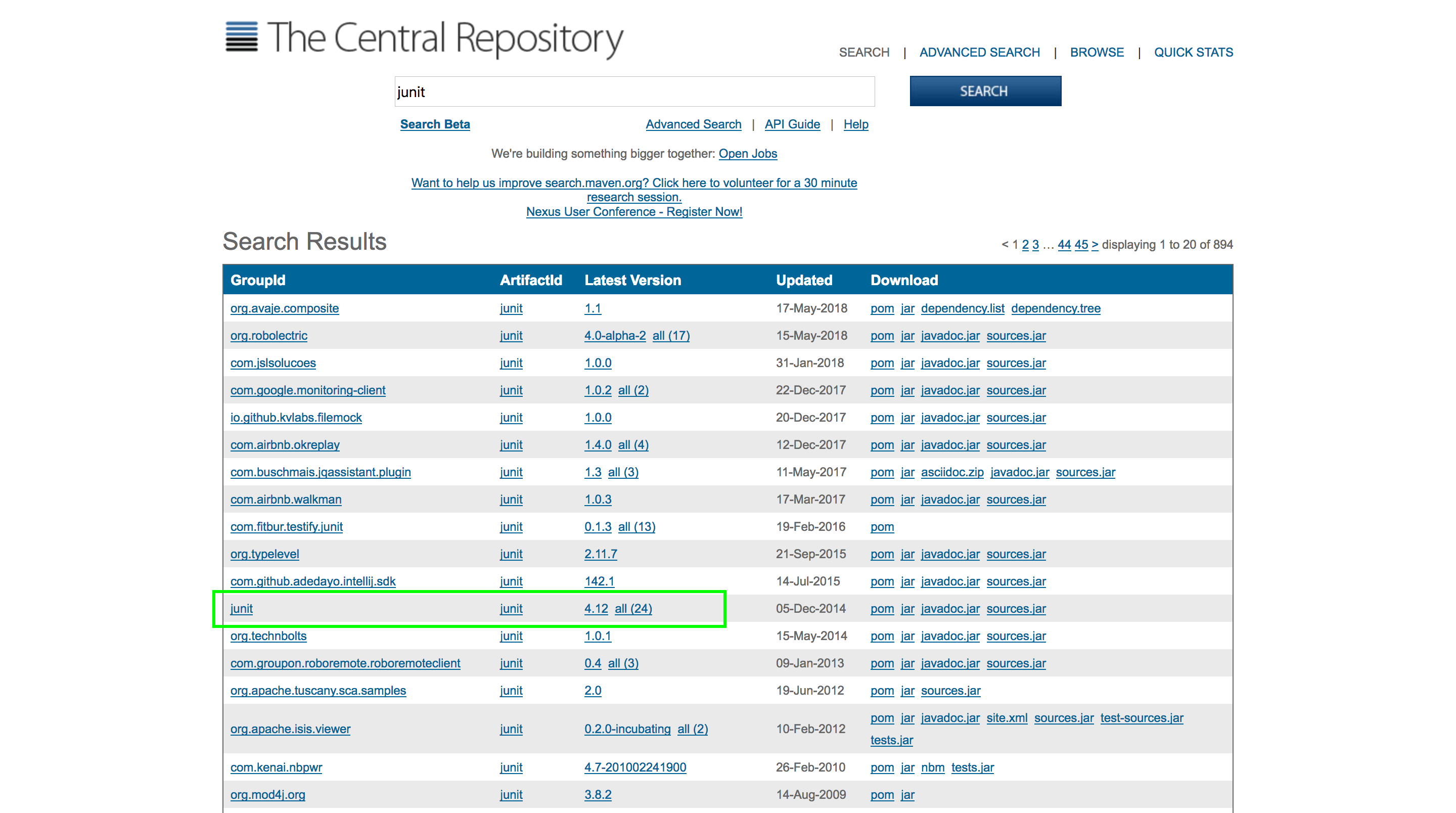Viewport: 1456px width, 813px height.
Task: Click the blue SEARCH button
Action: 985,91
